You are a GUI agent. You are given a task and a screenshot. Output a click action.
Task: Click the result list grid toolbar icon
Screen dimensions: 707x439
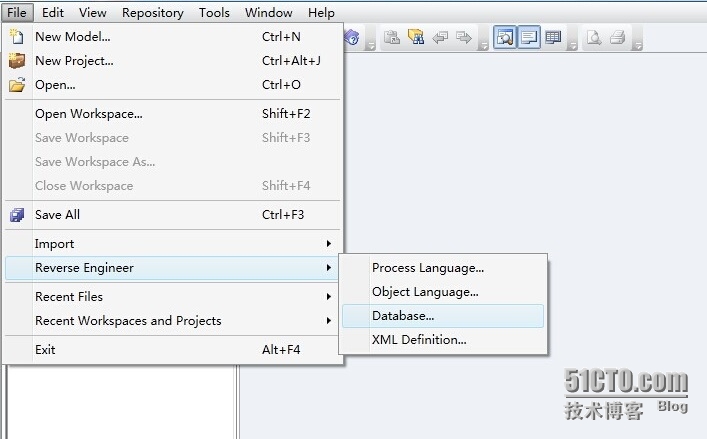click(553, 37)
